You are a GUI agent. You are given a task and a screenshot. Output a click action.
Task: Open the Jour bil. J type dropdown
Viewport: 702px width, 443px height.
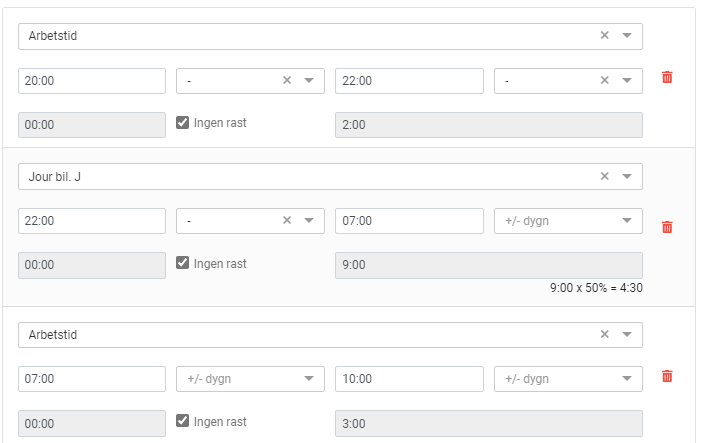627,177
